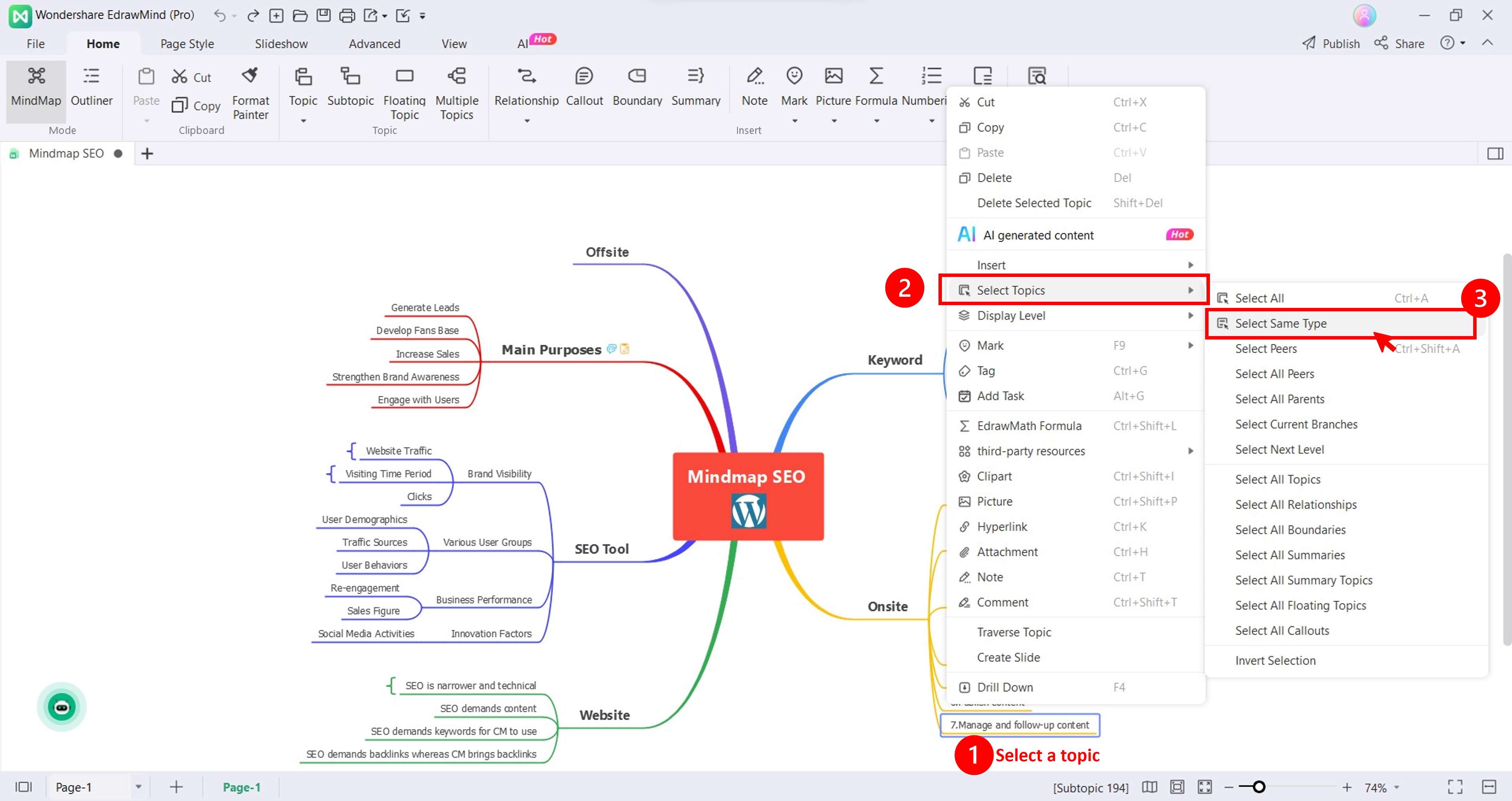This screenshot has width=1512, height=801.
Task: Click the Format Painter icon
Action: (x=250, y=76)
